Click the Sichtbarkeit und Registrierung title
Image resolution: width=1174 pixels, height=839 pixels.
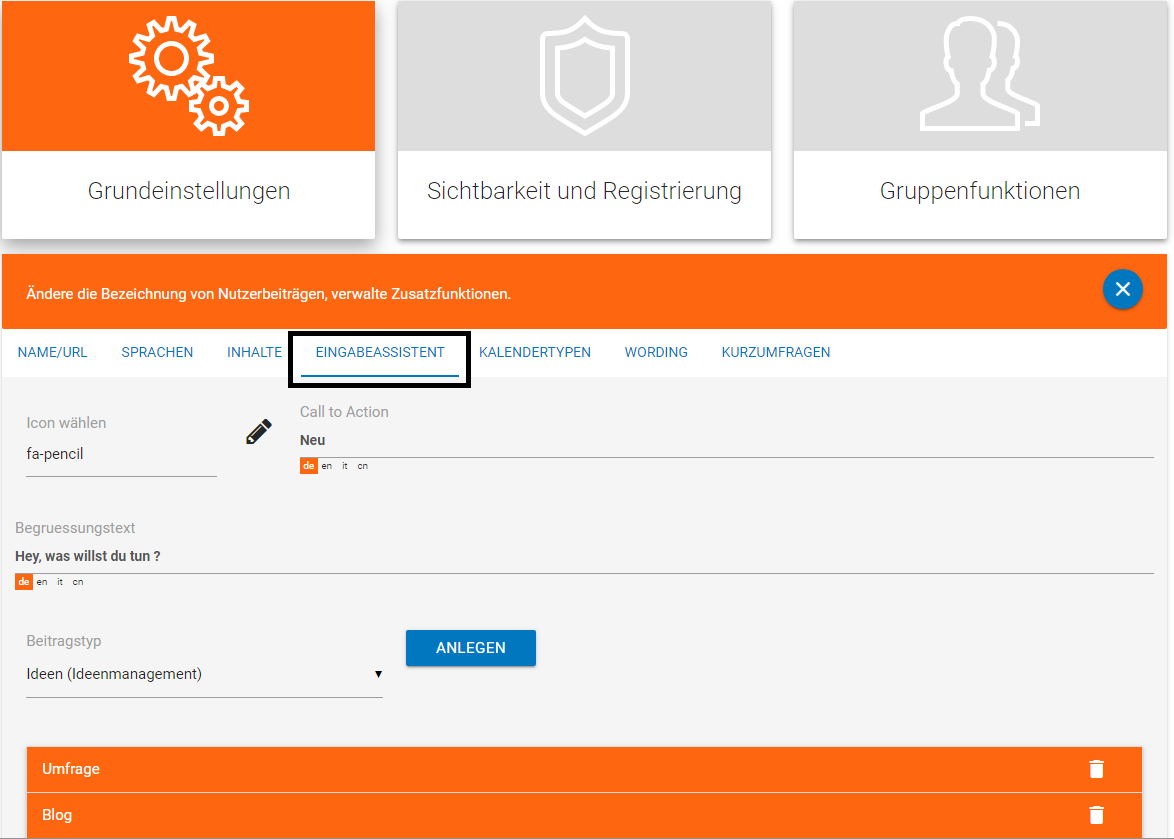tap(584, 191)
